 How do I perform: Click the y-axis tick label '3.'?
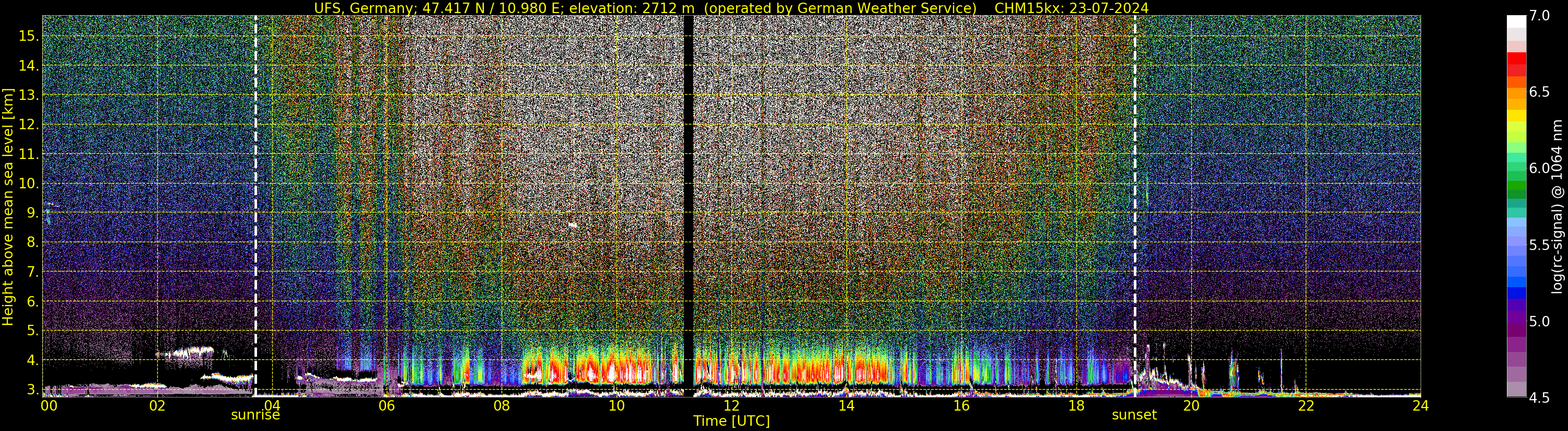click(33, 390)
